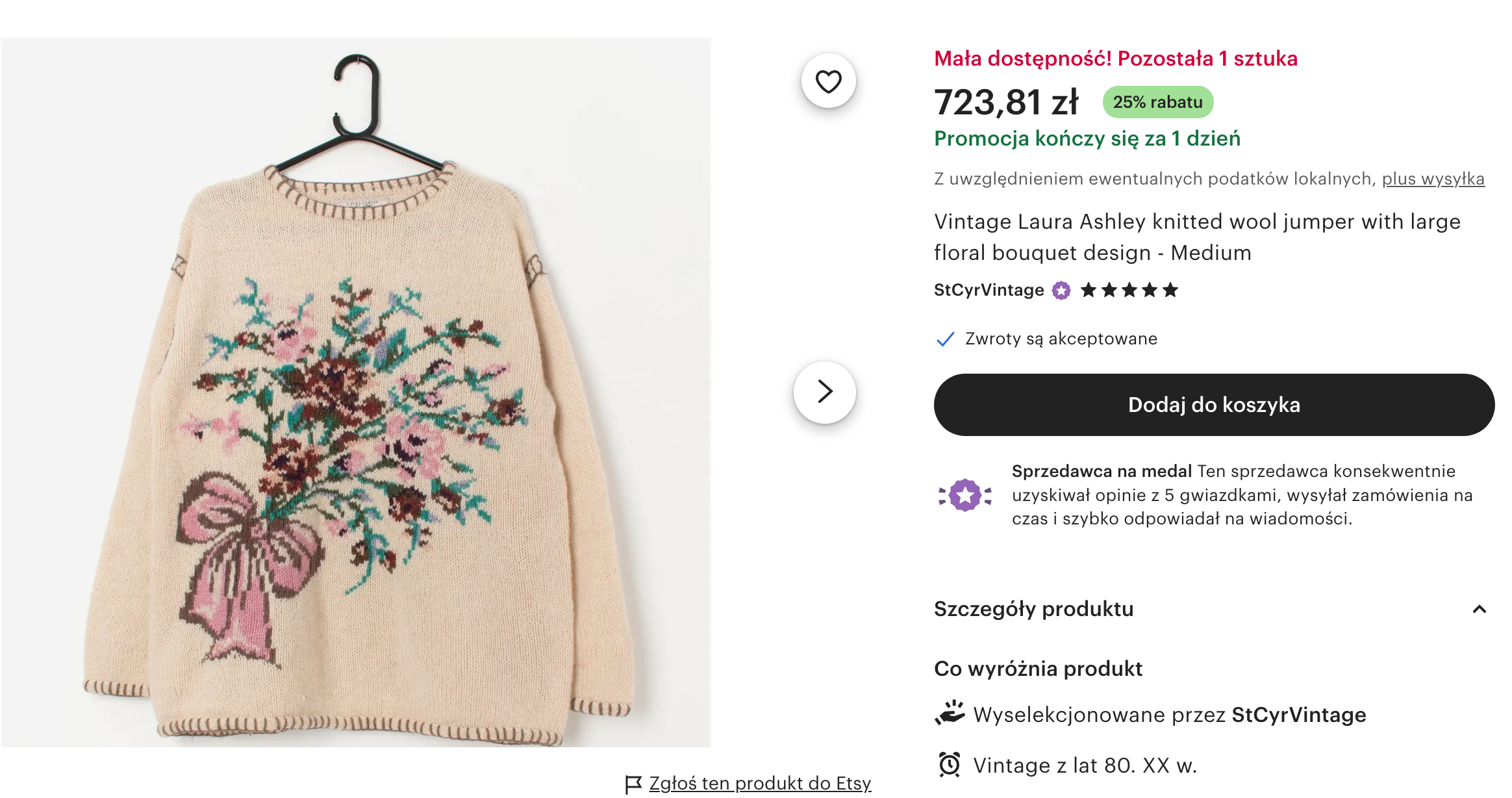The width and height of the screenshot is (1512, 798).
Task: Show the next product photo with the arrow
Action: tap(825, 391)
